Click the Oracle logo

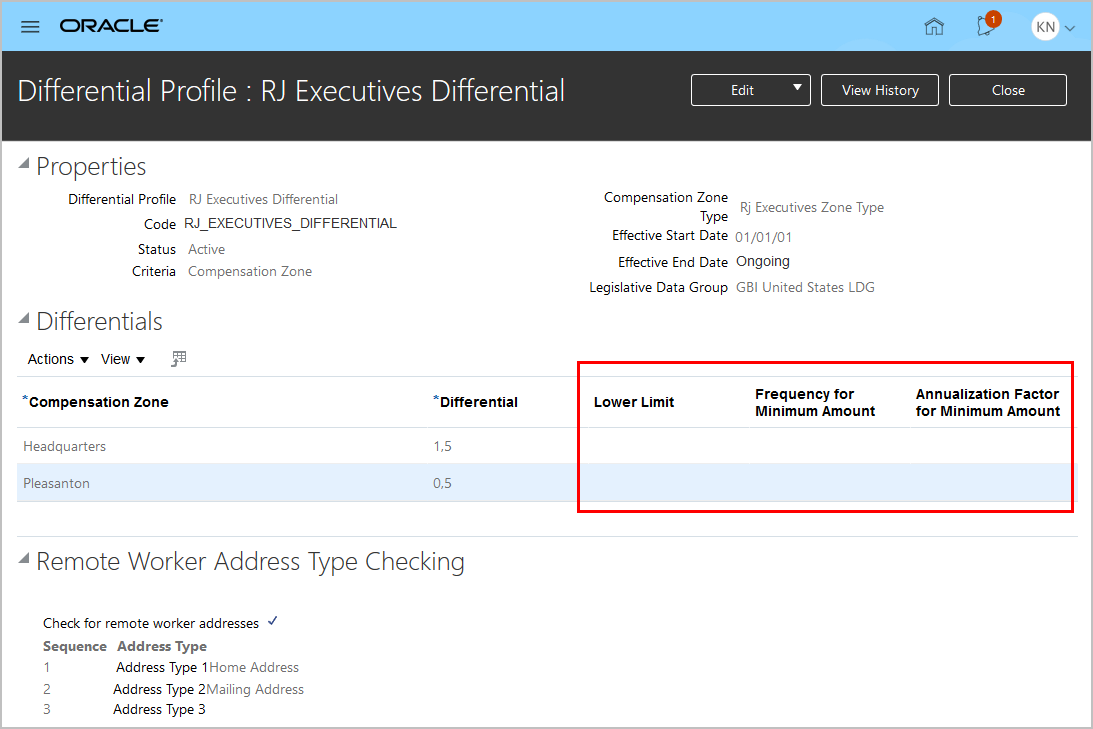coord(111,26)
